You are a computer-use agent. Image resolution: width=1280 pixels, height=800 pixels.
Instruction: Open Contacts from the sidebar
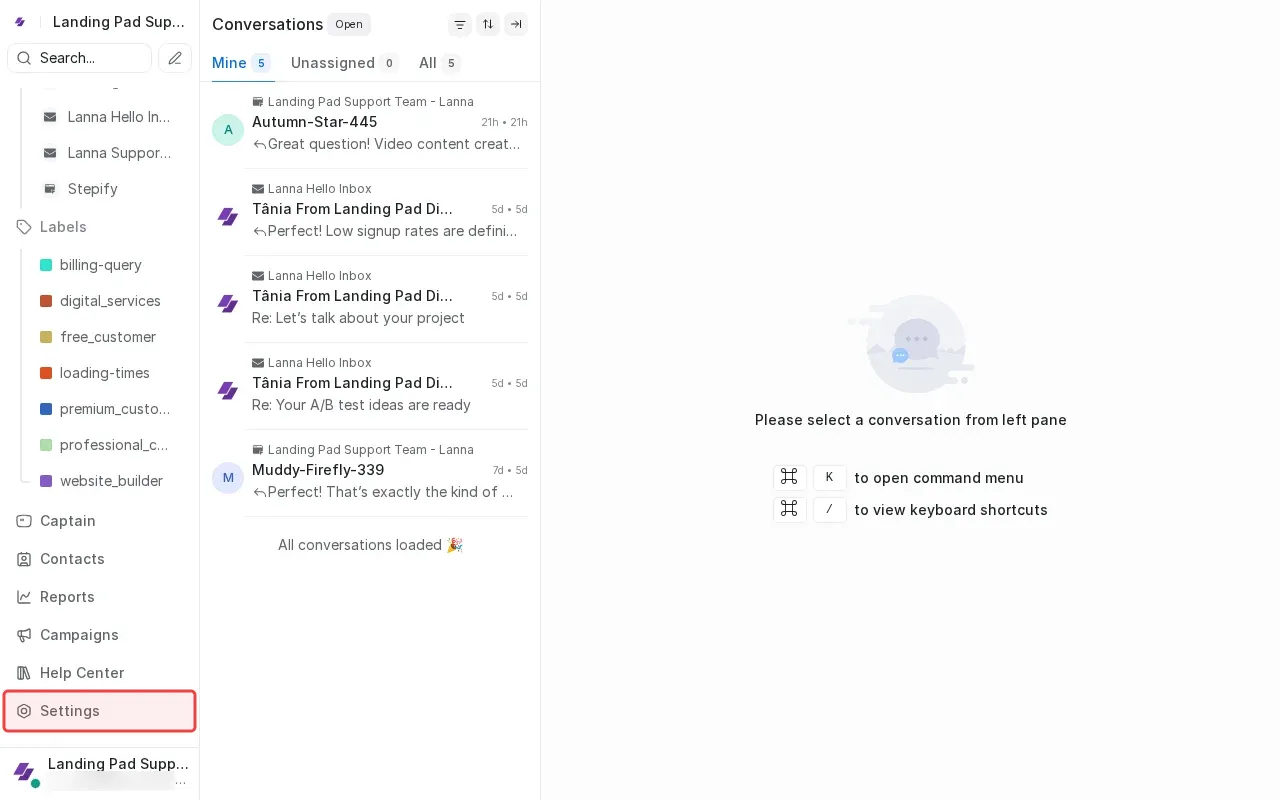[x=72, y=559]
